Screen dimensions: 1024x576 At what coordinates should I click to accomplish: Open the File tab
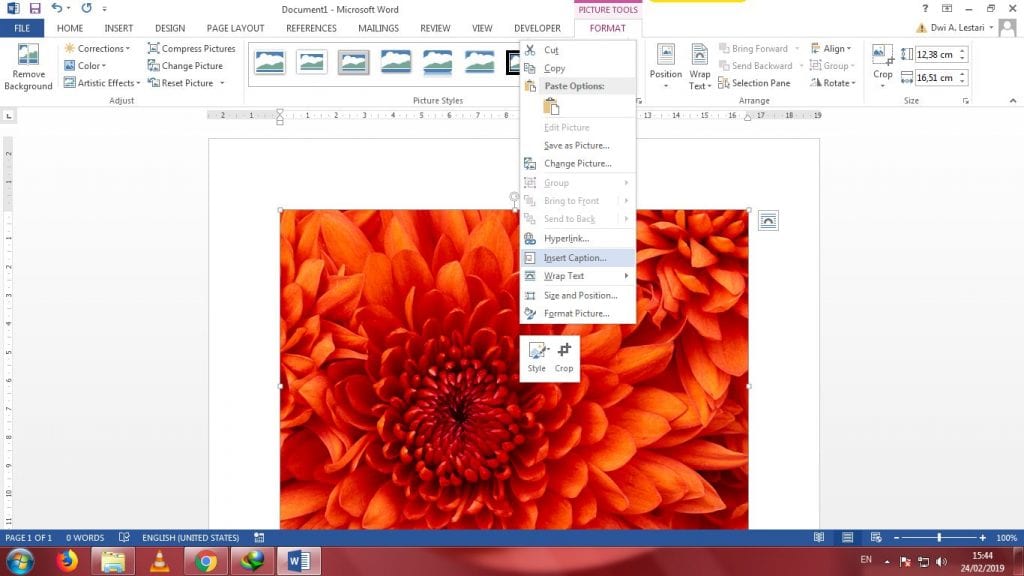point(22,28)
